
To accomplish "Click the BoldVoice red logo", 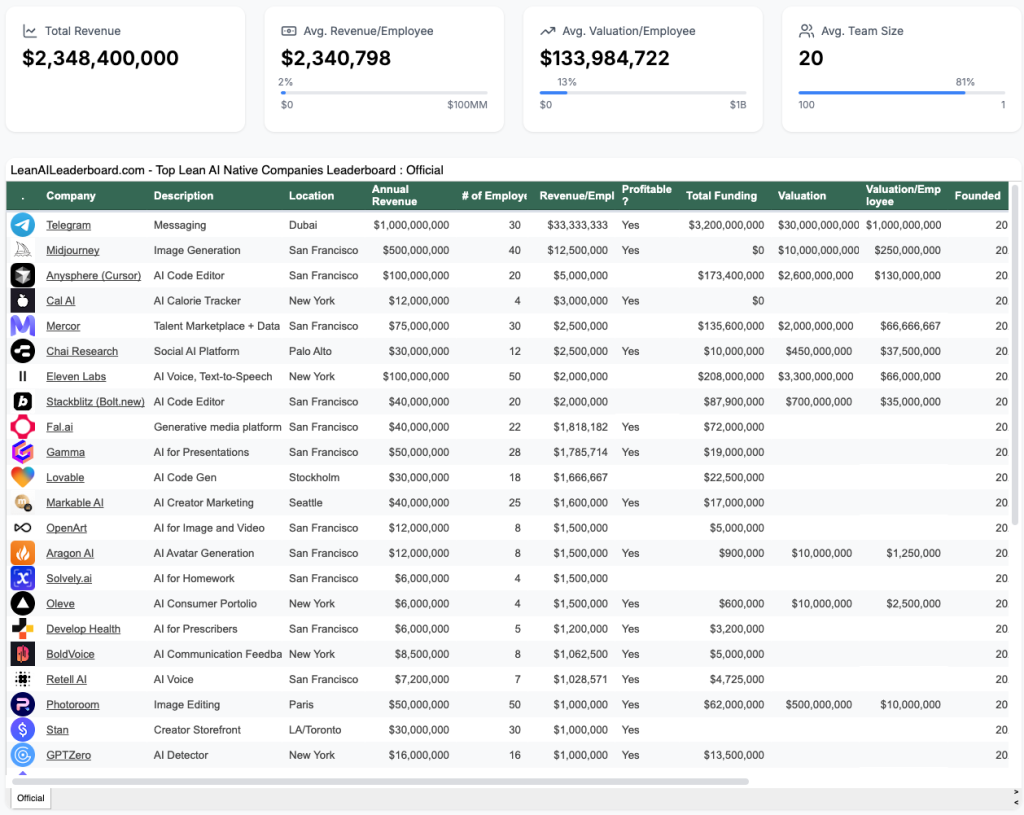I will click(x=23, y=654).
